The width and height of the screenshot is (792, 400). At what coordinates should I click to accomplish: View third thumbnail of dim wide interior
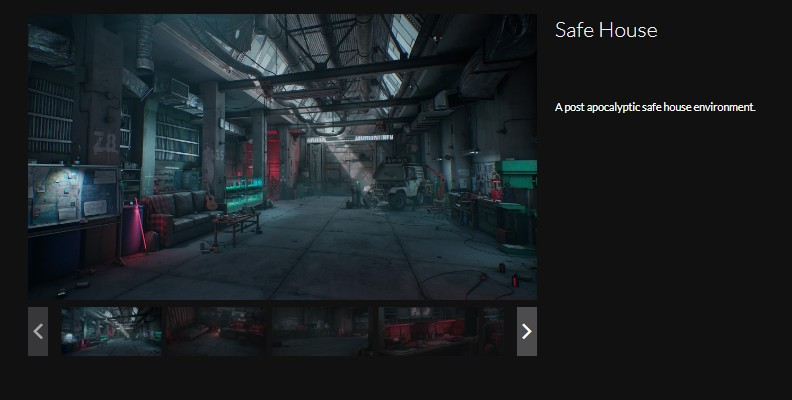(x=322, y=331)
